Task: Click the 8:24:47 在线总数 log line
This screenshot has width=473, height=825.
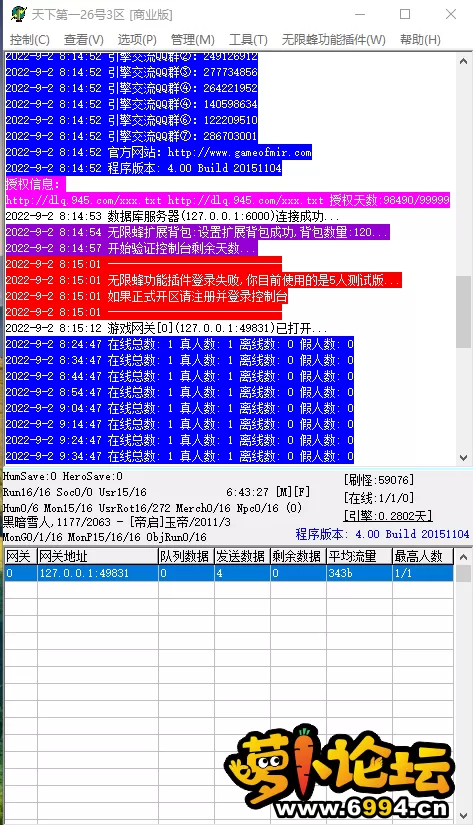Action: [x=179, y=344]
